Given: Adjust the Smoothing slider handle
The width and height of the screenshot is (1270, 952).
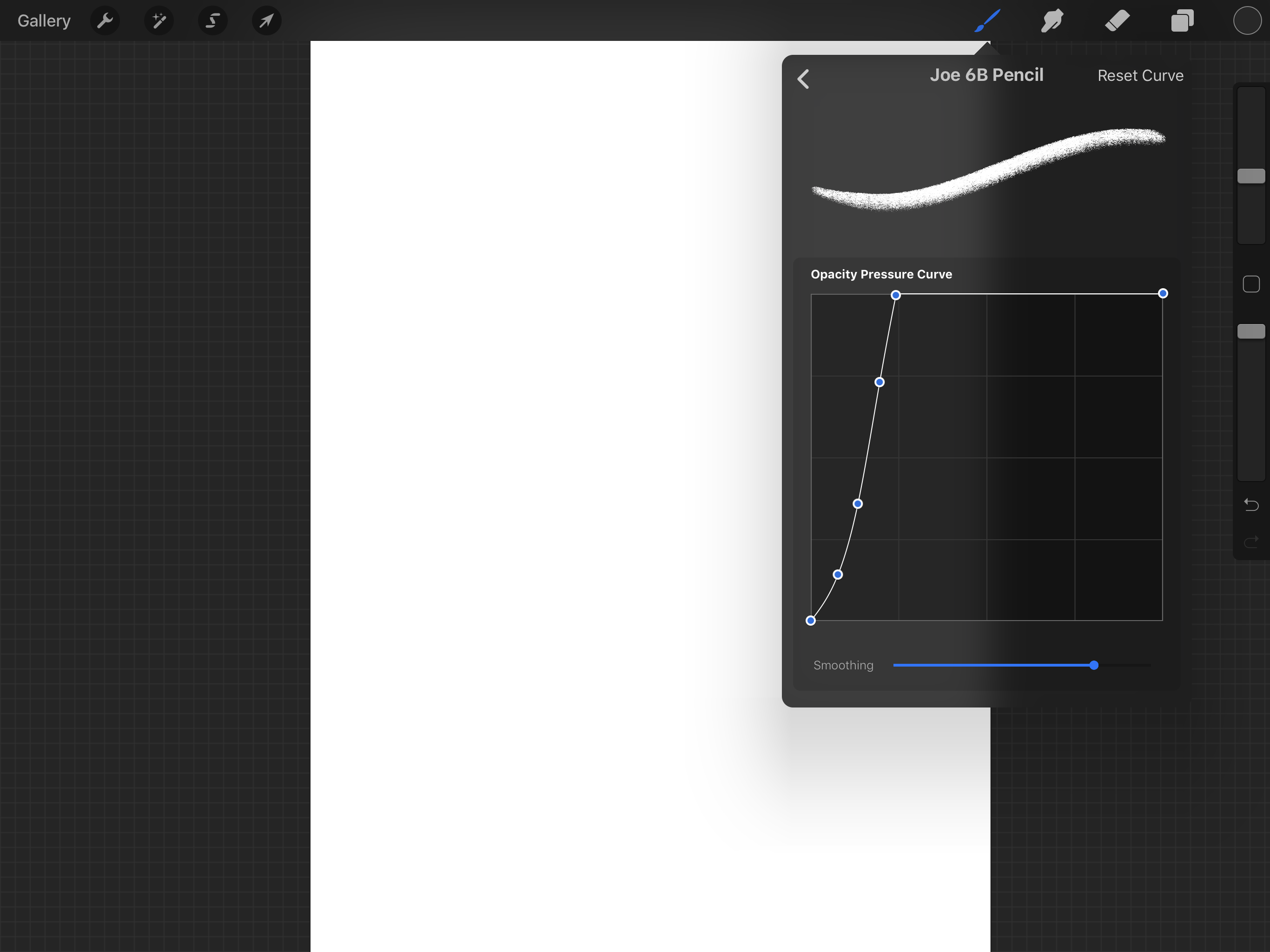Looking at the screenshot, I should pyautogui.click(x=1094, y=665).
